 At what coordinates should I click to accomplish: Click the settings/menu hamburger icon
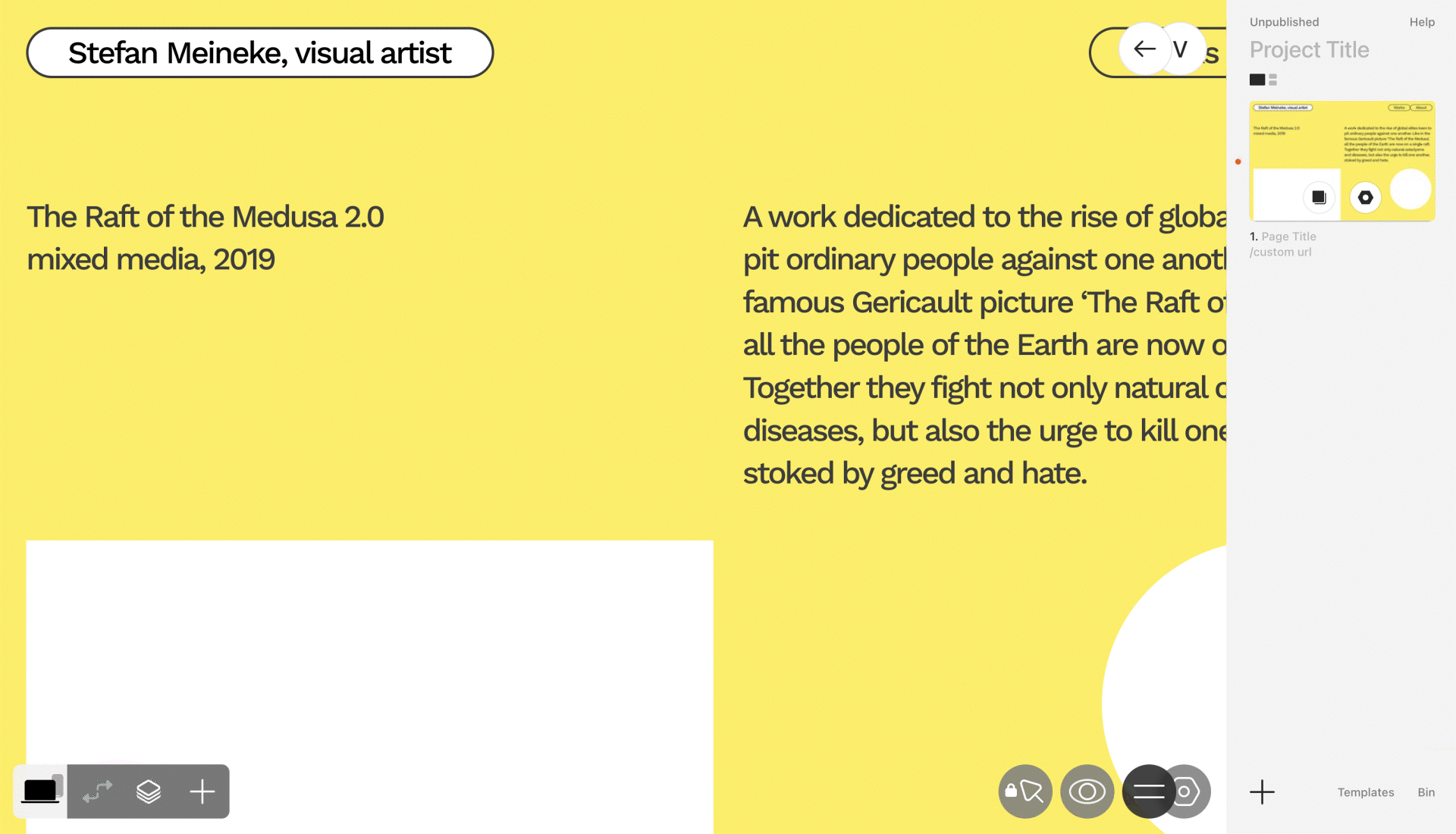tap(1148, 791)
